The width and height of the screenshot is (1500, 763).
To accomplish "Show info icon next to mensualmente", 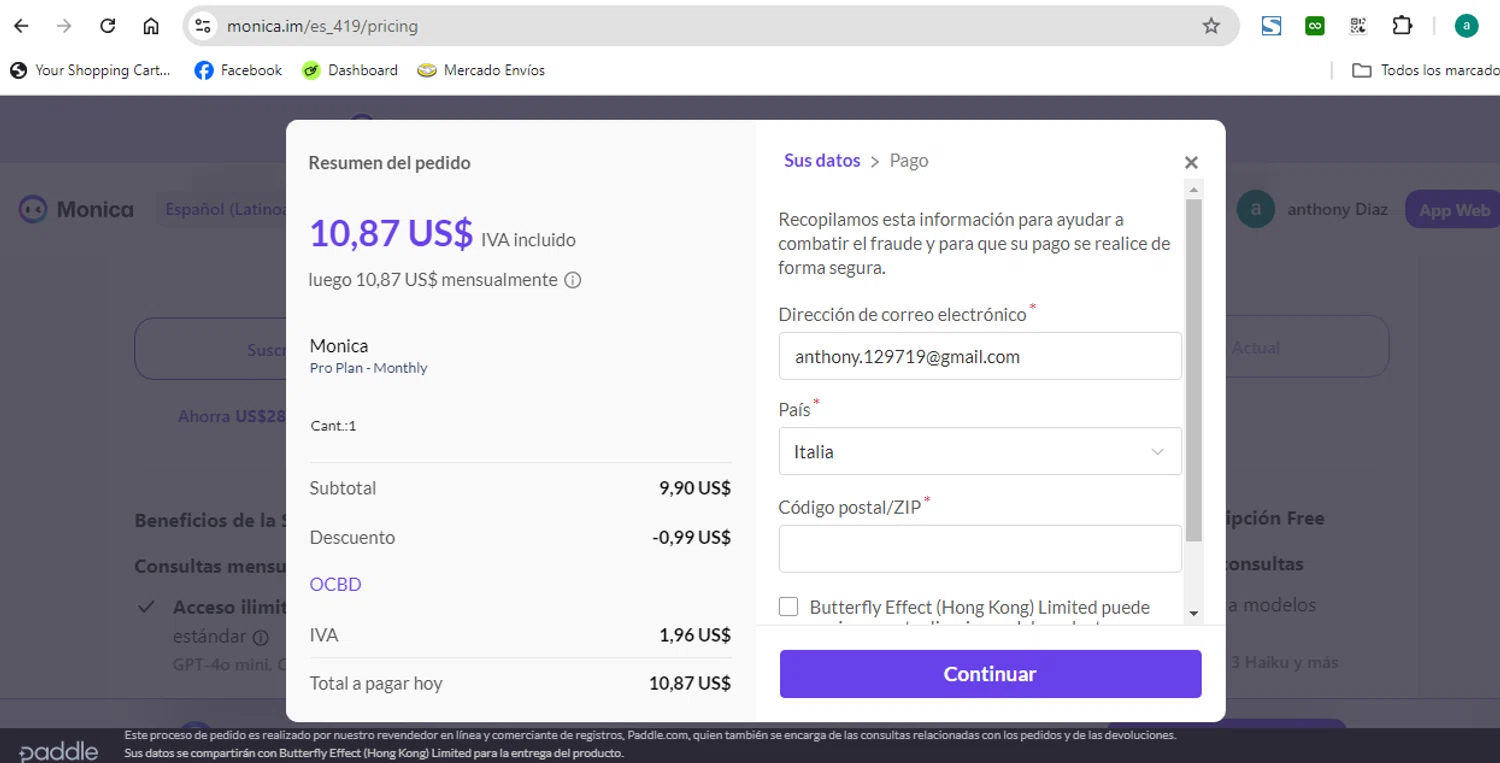I will (x=573, y=280).
